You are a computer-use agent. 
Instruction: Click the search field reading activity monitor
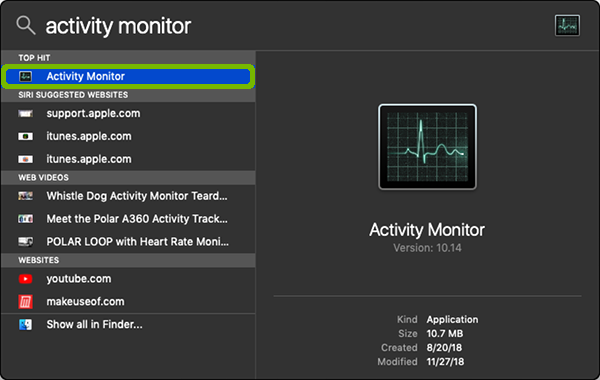coord(118,26)
